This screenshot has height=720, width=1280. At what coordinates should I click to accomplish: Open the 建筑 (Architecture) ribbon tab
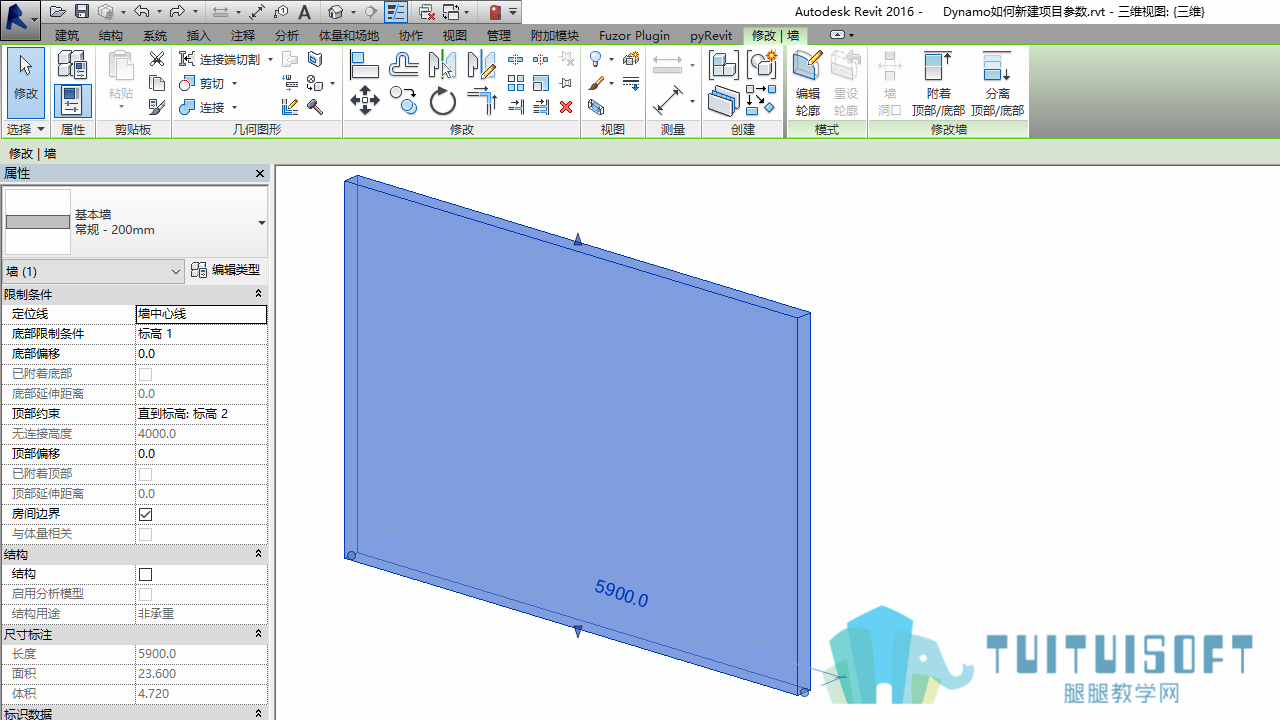click(67, 36)
